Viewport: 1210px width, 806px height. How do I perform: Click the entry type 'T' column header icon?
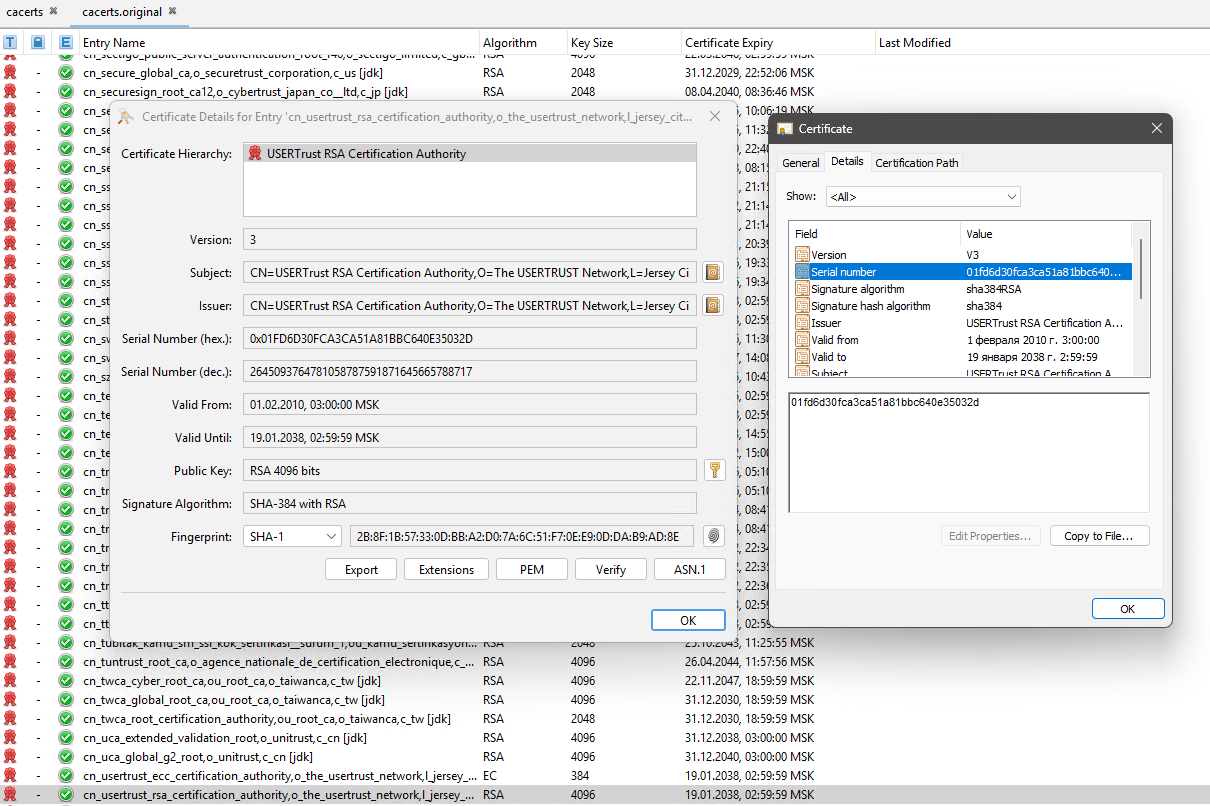coord(10,43)
